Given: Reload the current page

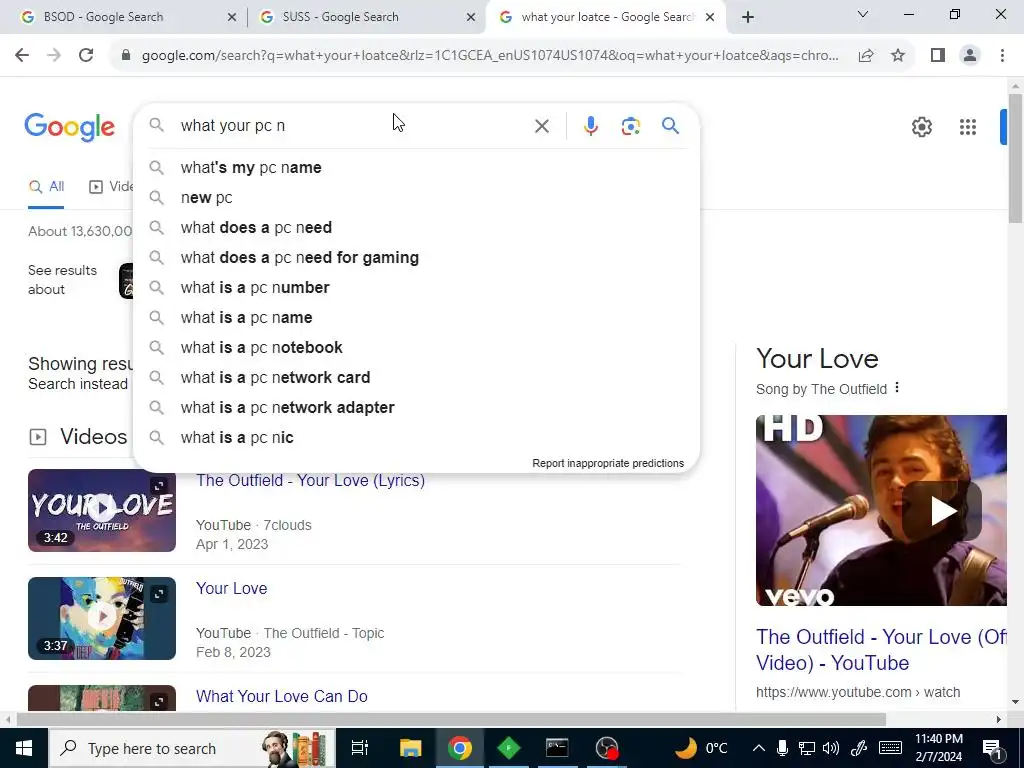Looking at the screenshot, I should point(86,56).
